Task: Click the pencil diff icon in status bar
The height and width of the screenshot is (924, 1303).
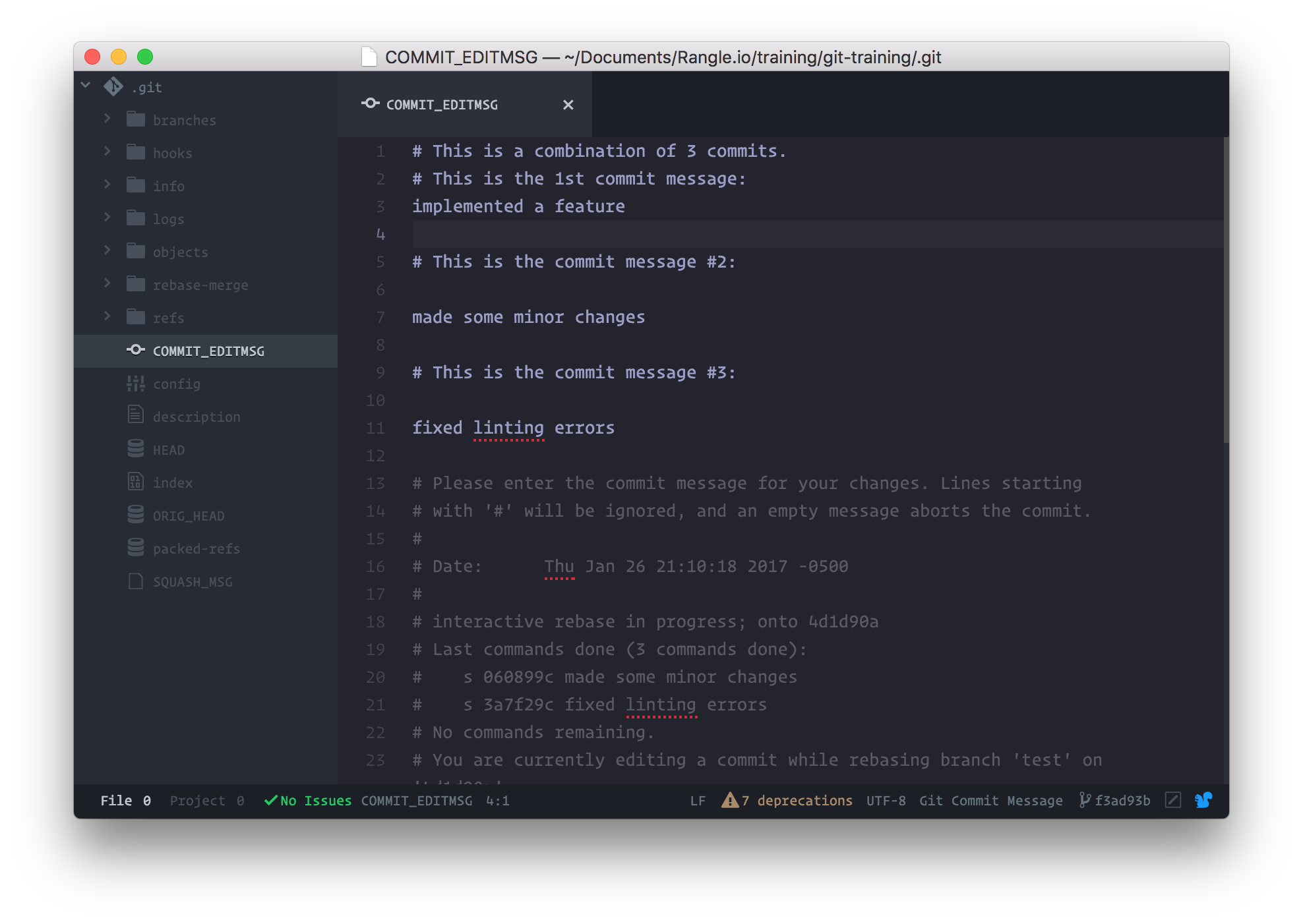Action: (1173, 800)
